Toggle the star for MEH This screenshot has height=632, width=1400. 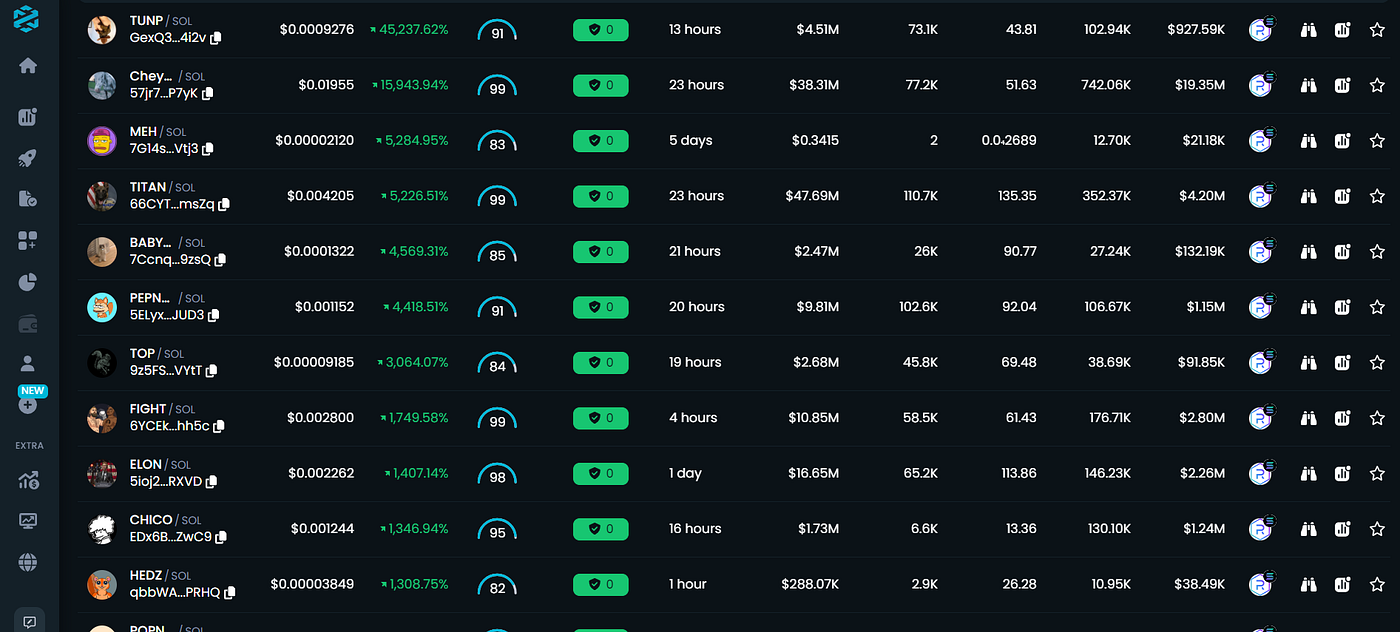[1377, 141]
